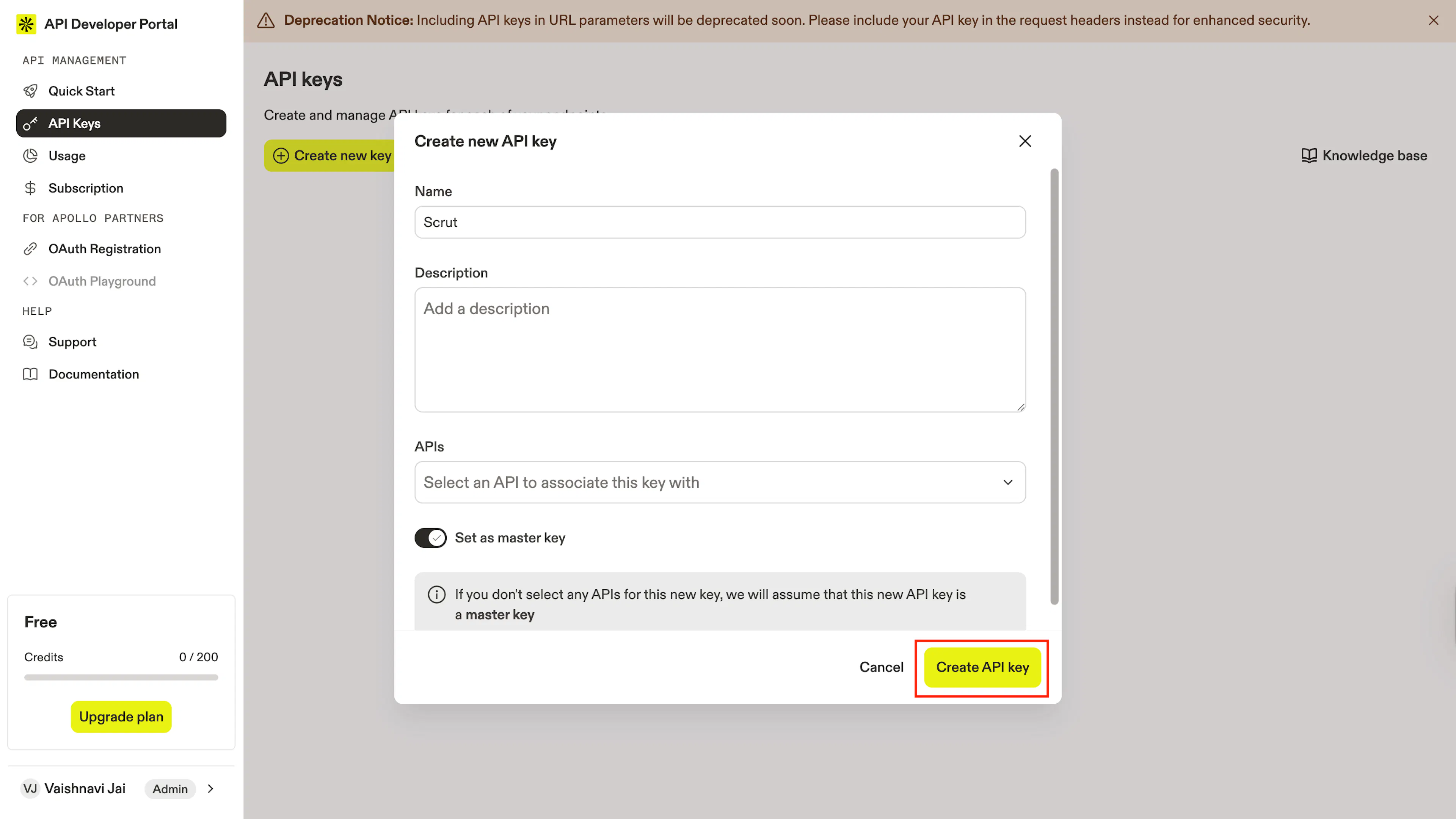This screenshot has height=819, width=1456.
Task: Click the OAuth Registration link icon
Action: tap(30, 249)
